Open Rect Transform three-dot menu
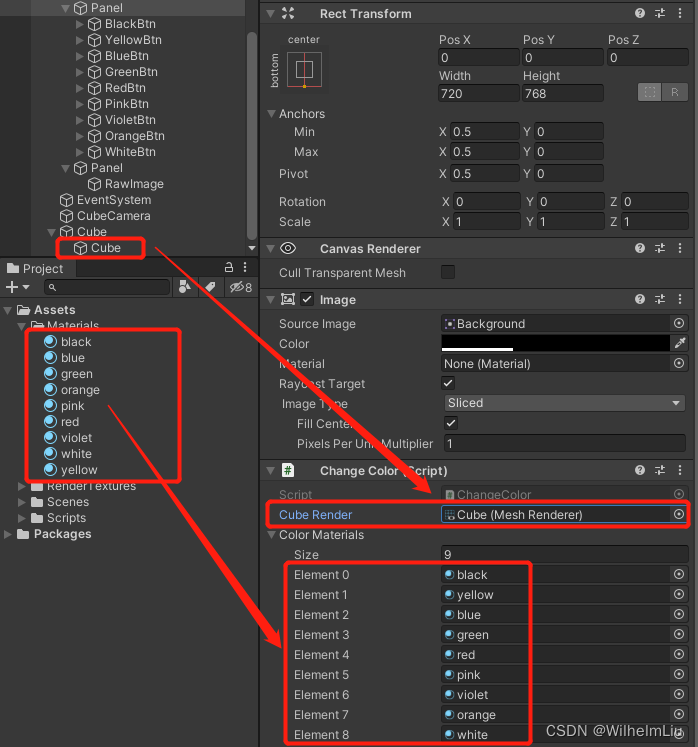 coord(680,13)
